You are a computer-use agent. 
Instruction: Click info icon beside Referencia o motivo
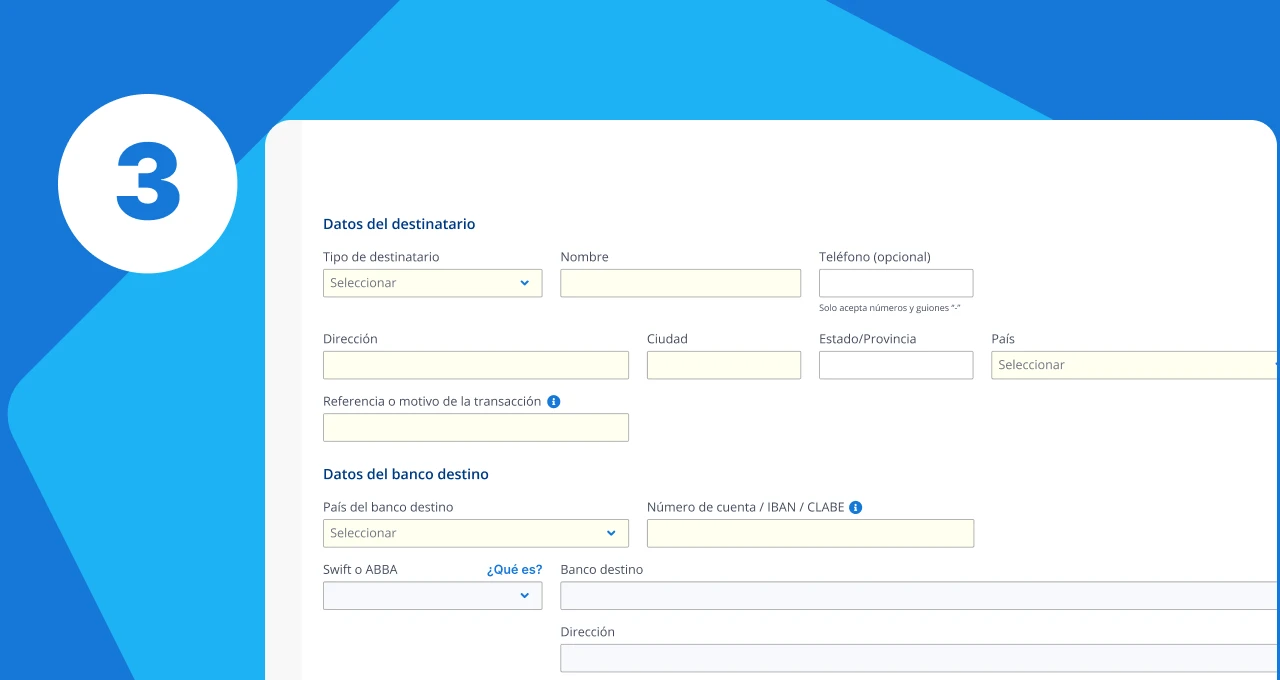[554, 401]
